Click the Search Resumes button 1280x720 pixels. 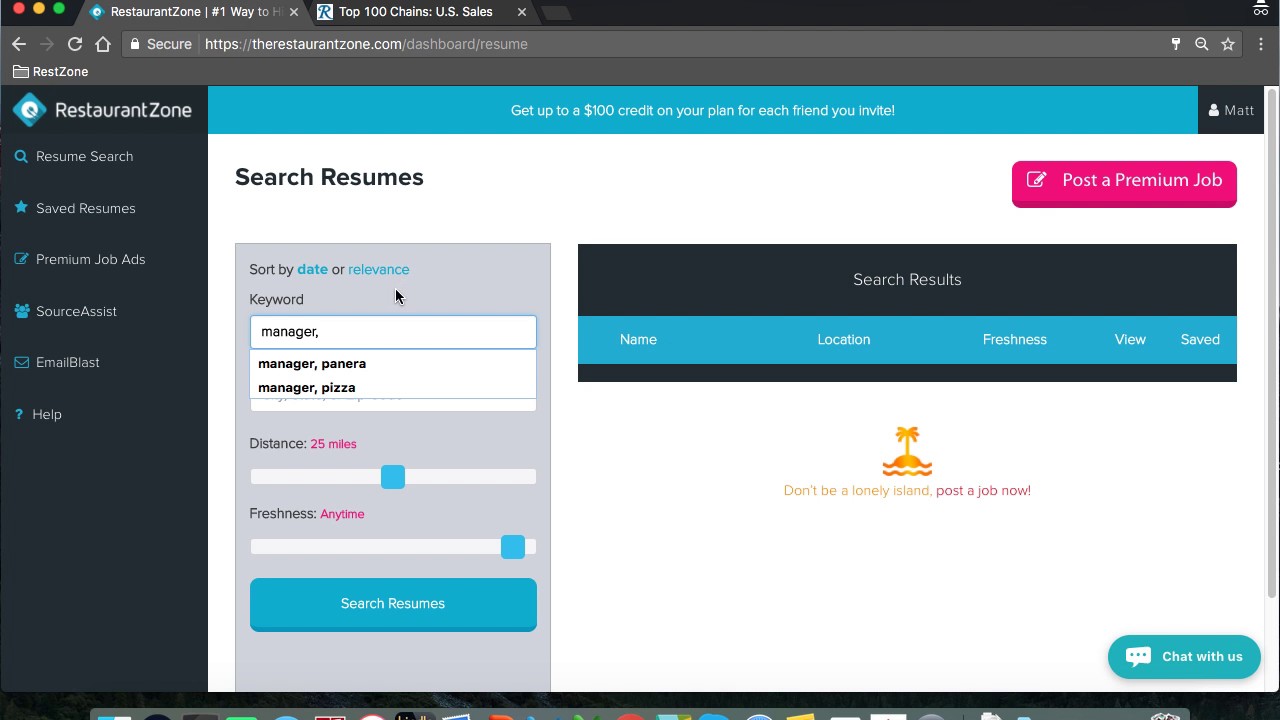click(393, 604)
